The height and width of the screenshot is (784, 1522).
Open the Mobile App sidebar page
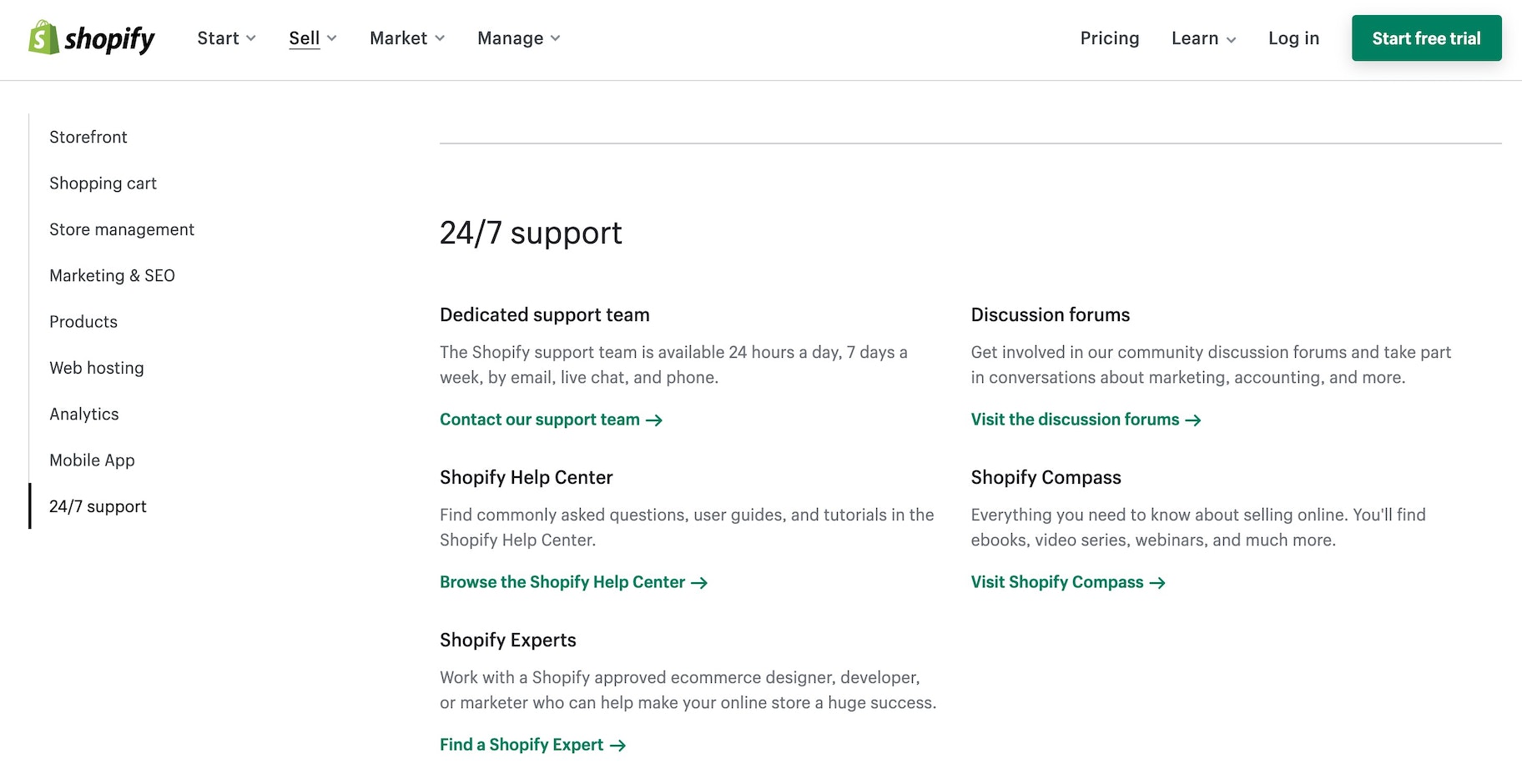point(92,460)
